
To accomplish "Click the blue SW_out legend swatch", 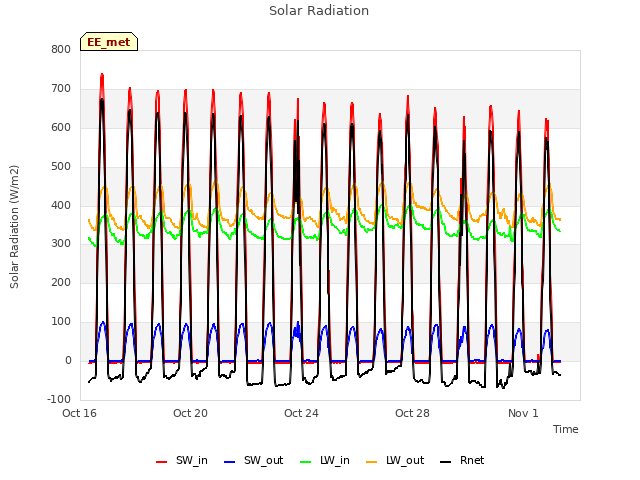I will (230, 462).
